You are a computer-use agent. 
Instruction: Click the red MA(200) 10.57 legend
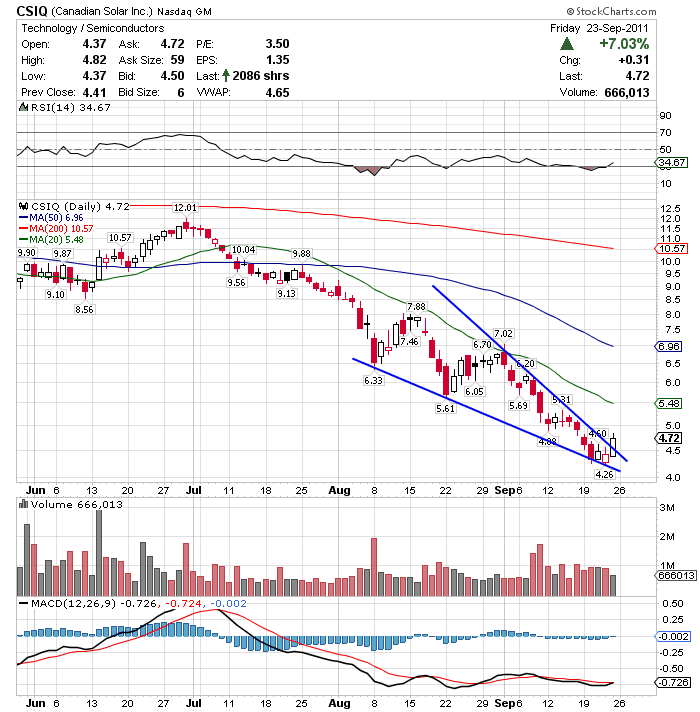click(56, 228)
